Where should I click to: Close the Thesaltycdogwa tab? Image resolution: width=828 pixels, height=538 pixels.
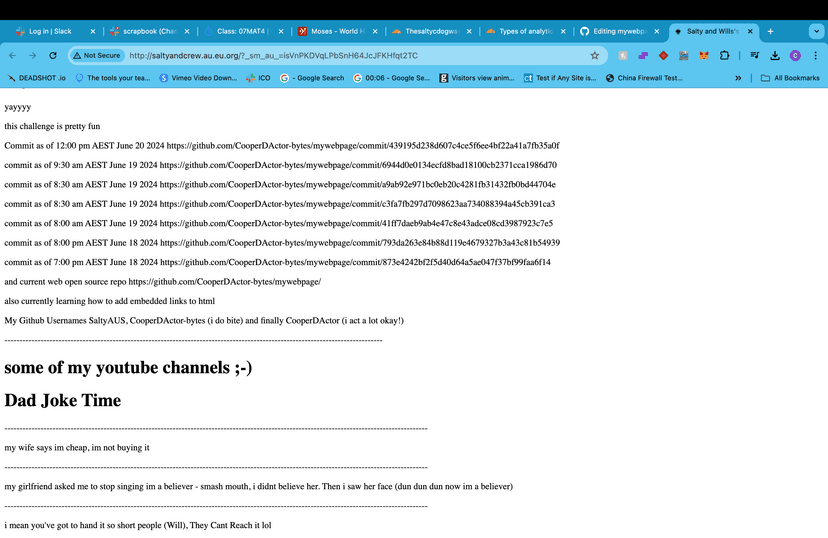point(469,31)
